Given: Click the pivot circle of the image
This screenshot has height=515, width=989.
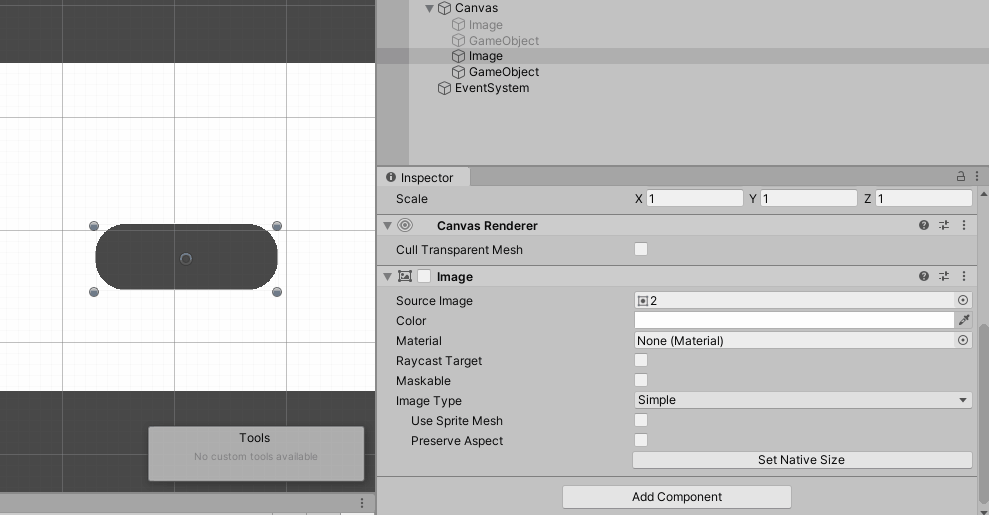Looking at the screenshot, I should pyautogui.click(x=185, y=258).
